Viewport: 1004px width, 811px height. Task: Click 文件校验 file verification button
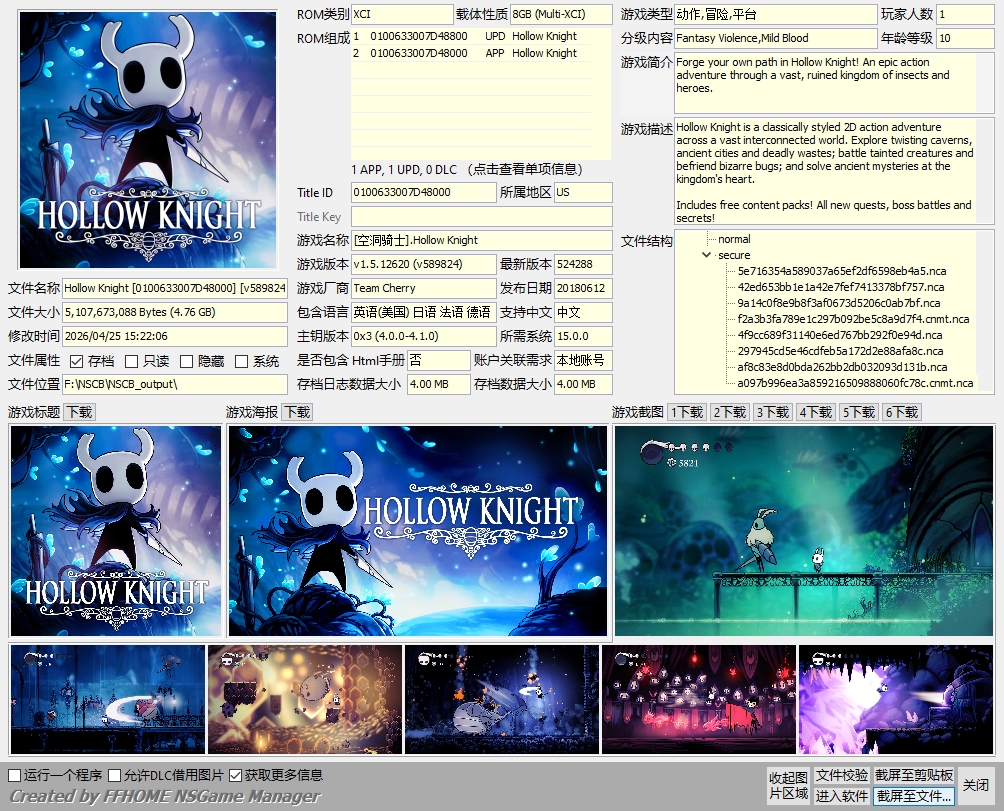click(x=841, y=776)
